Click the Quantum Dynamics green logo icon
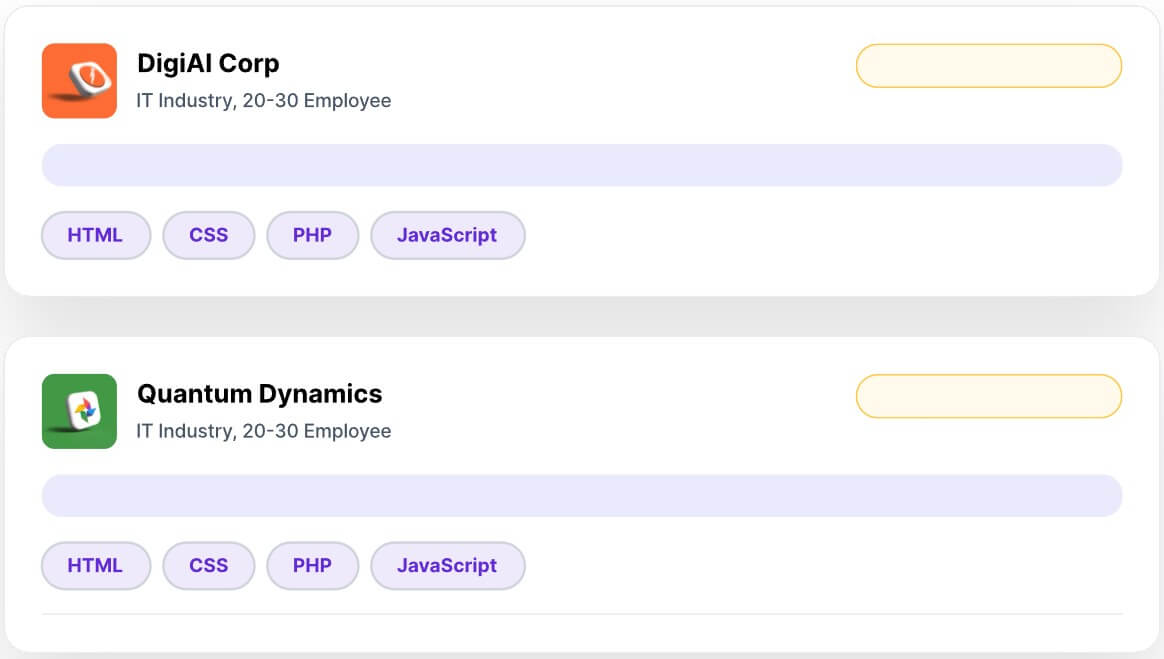The width and height of the screenshot is (1164, 659). (79, 411)
